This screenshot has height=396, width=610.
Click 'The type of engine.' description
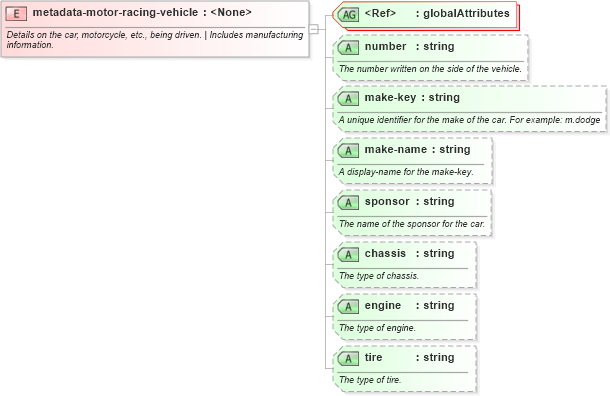pos(377,328)
